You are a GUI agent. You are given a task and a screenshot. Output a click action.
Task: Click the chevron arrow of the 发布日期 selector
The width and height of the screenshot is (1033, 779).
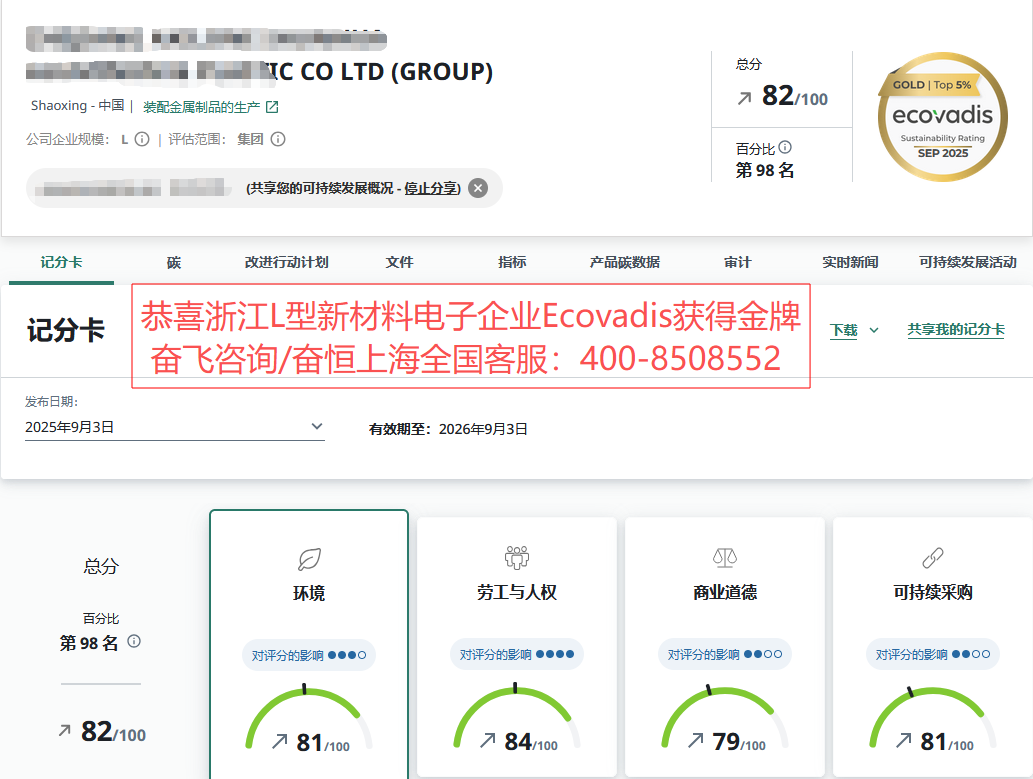point(317,426)
